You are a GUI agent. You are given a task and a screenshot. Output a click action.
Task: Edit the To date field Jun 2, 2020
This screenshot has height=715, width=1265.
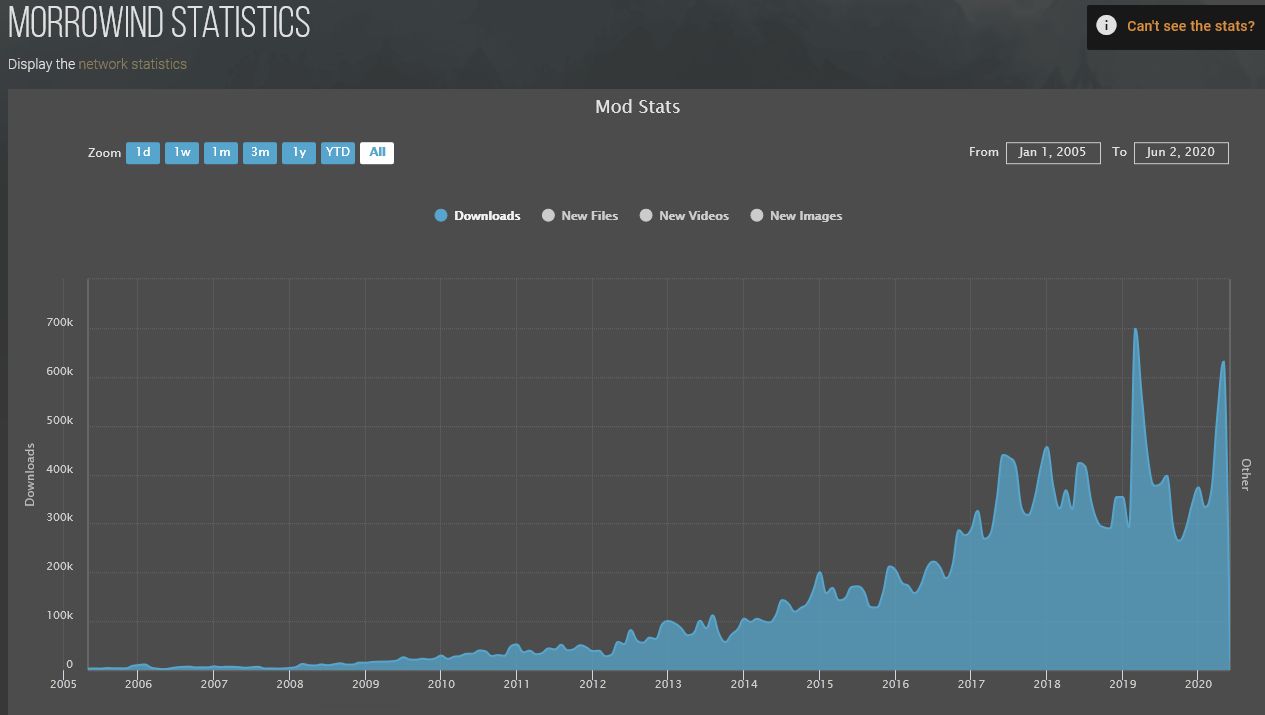(1181, 152)
